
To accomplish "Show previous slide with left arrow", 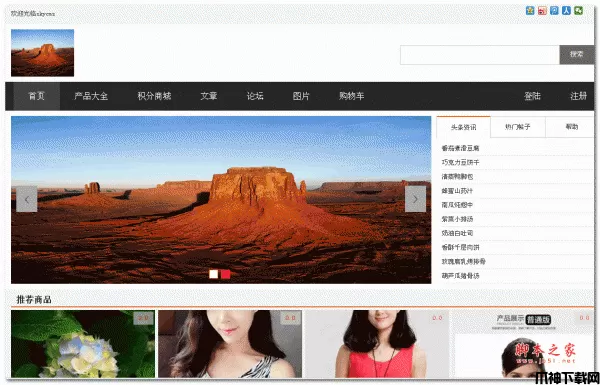I will tap(27, 199).
